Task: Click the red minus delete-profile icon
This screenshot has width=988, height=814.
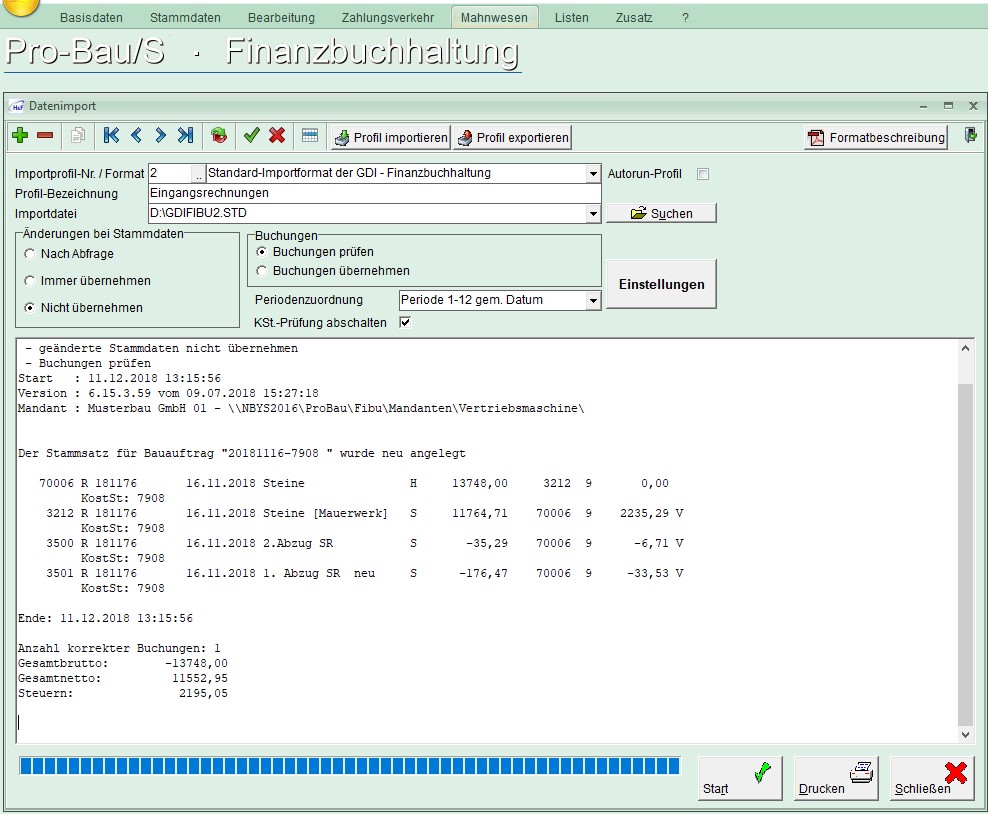Action: click(x=45, y=136)
